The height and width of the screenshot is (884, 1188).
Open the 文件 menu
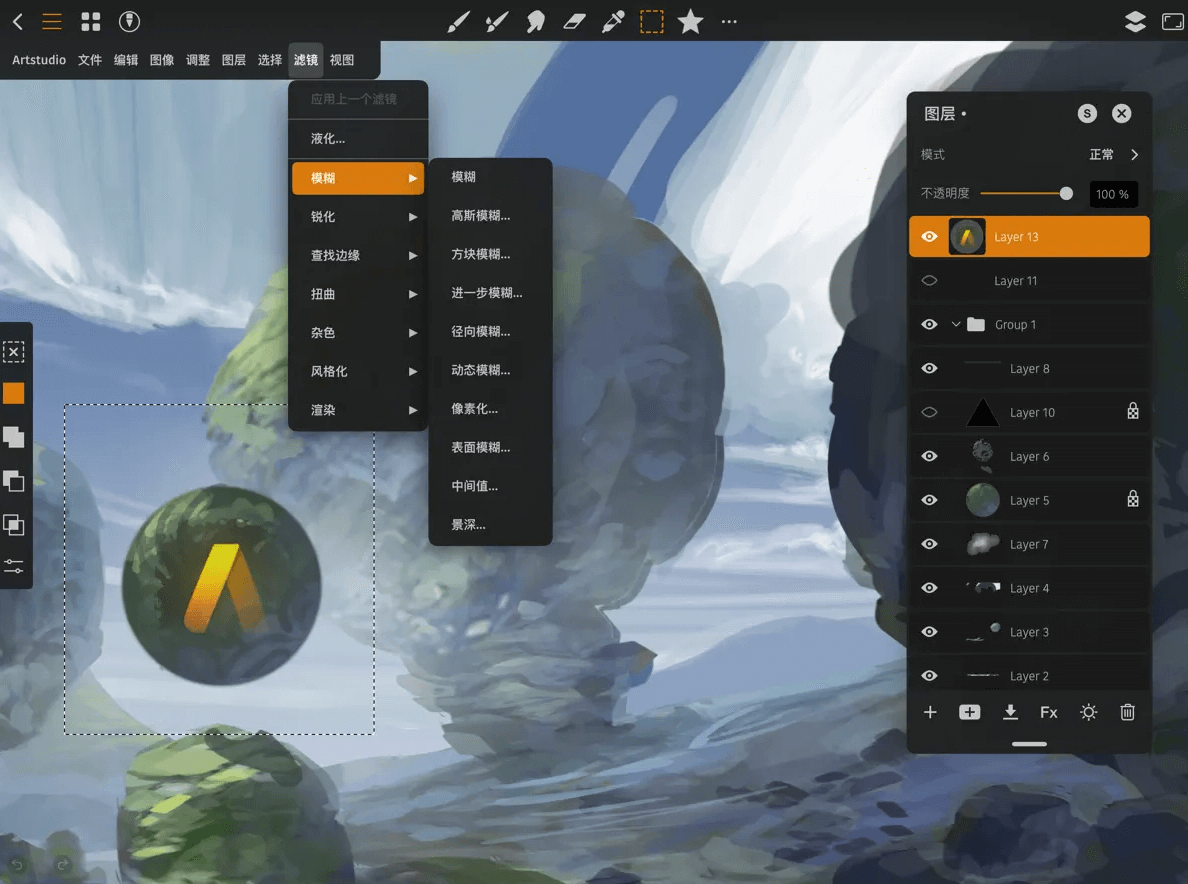(89, 60)
